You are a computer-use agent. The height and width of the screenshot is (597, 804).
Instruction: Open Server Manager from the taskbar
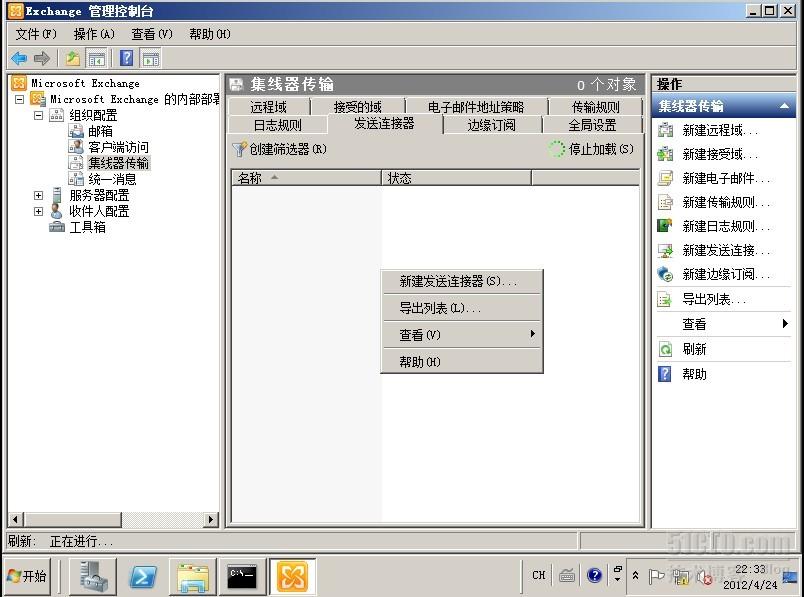[x=93, y=576]
